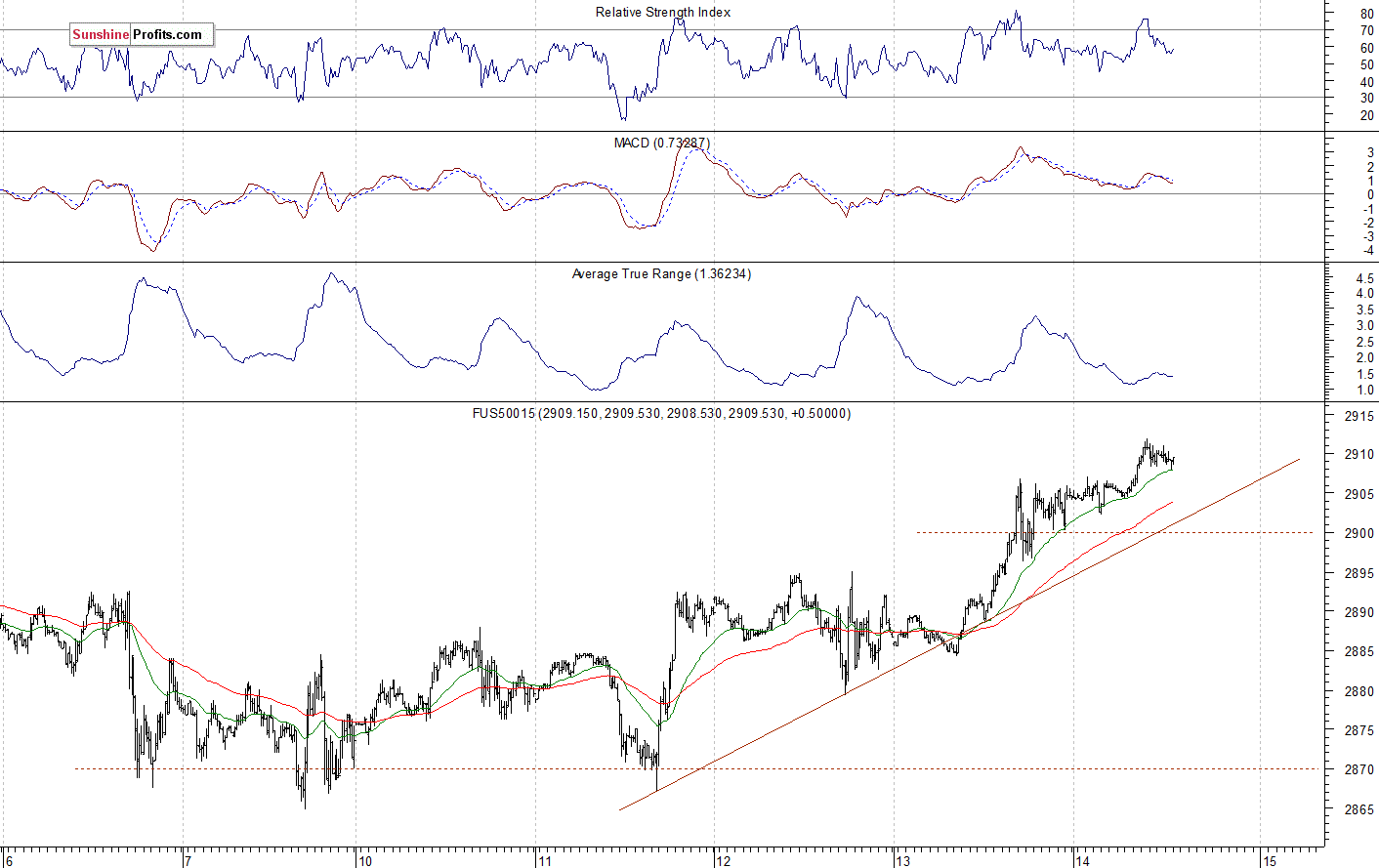
Task: Click the RSI axis value 70
Action: click(x=1366, y=31)
